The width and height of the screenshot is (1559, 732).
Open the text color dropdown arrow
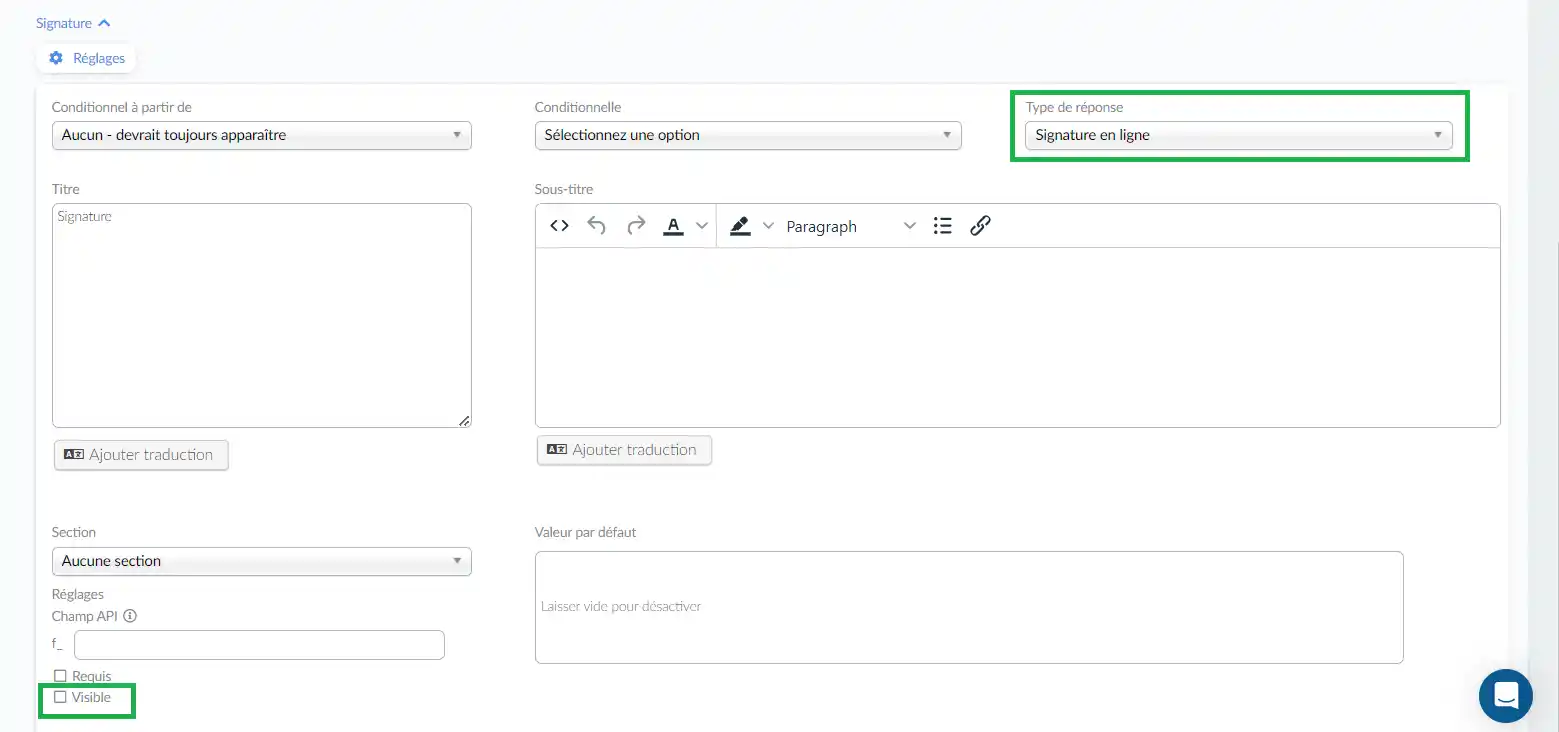(x=702, y=226)
